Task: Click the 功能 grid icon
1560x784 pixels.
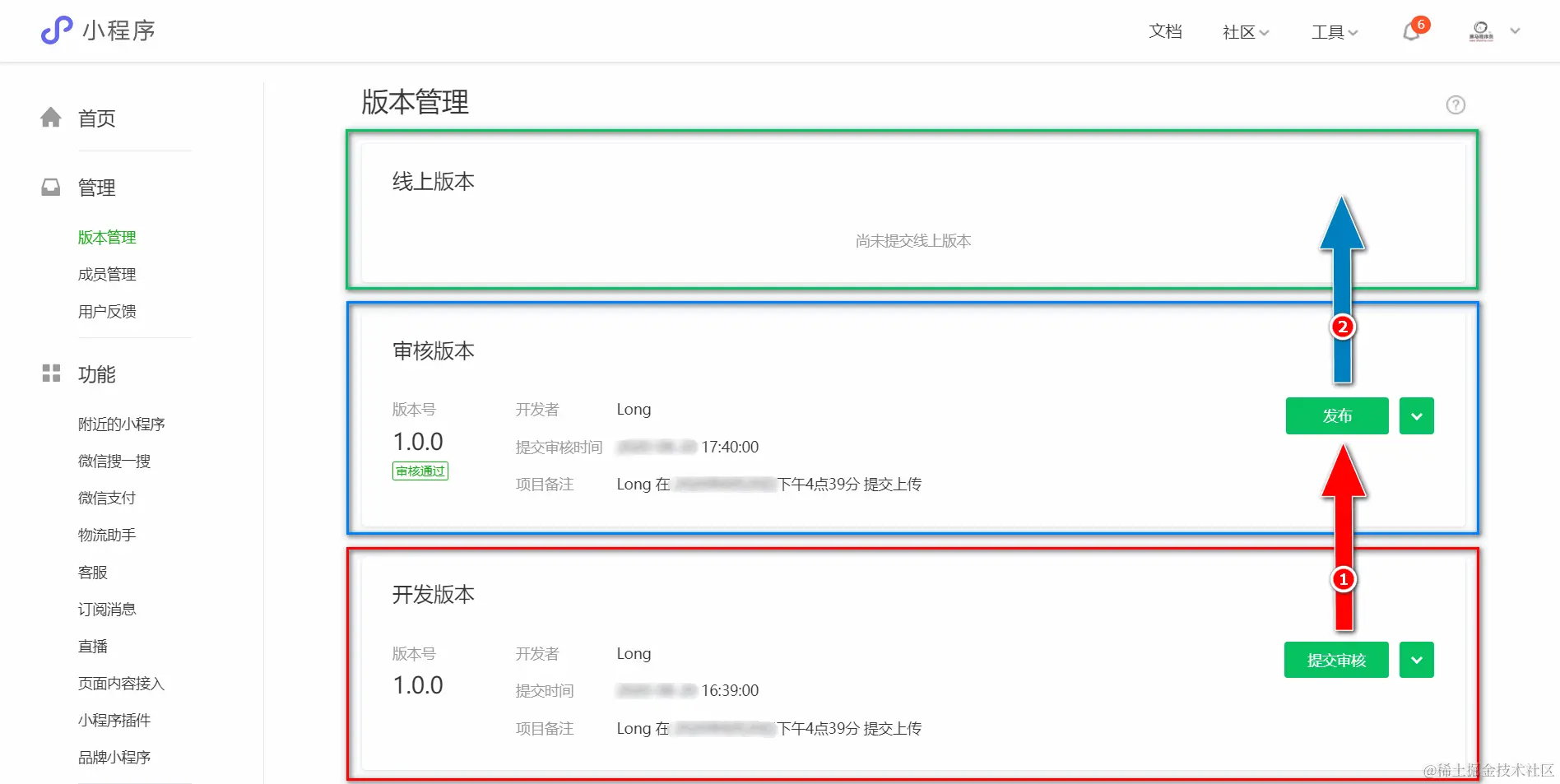Action: (x=51, y=373)
